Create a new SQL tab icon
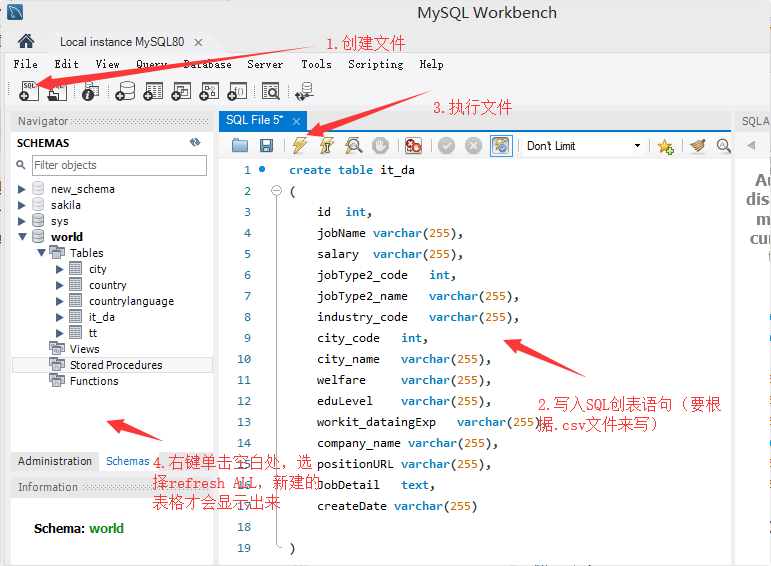This screenshot has height=566, width=771. point(29,91)
